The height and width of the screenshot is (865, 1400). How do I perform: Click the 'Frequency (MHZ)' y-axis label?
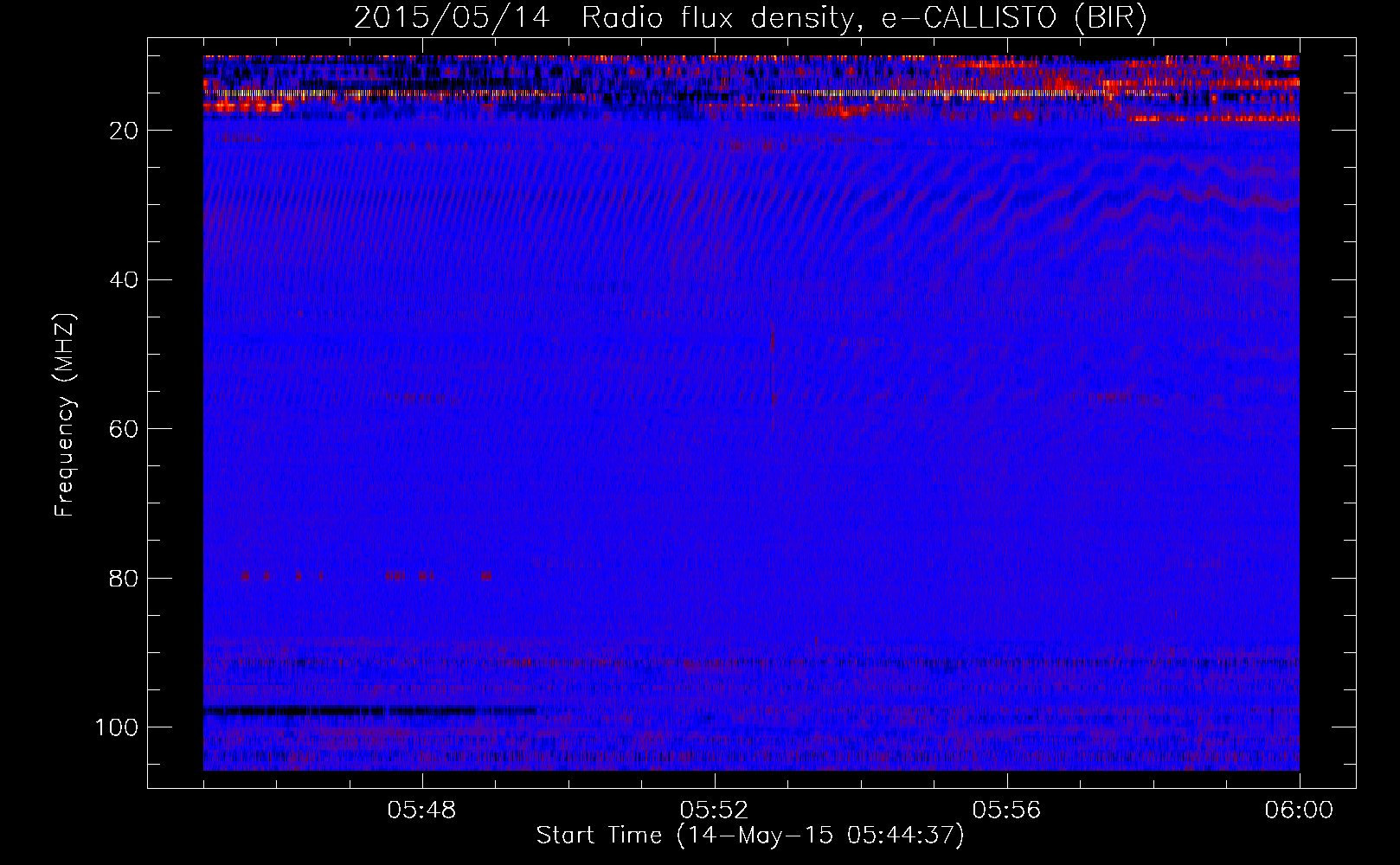click(65, 414)
